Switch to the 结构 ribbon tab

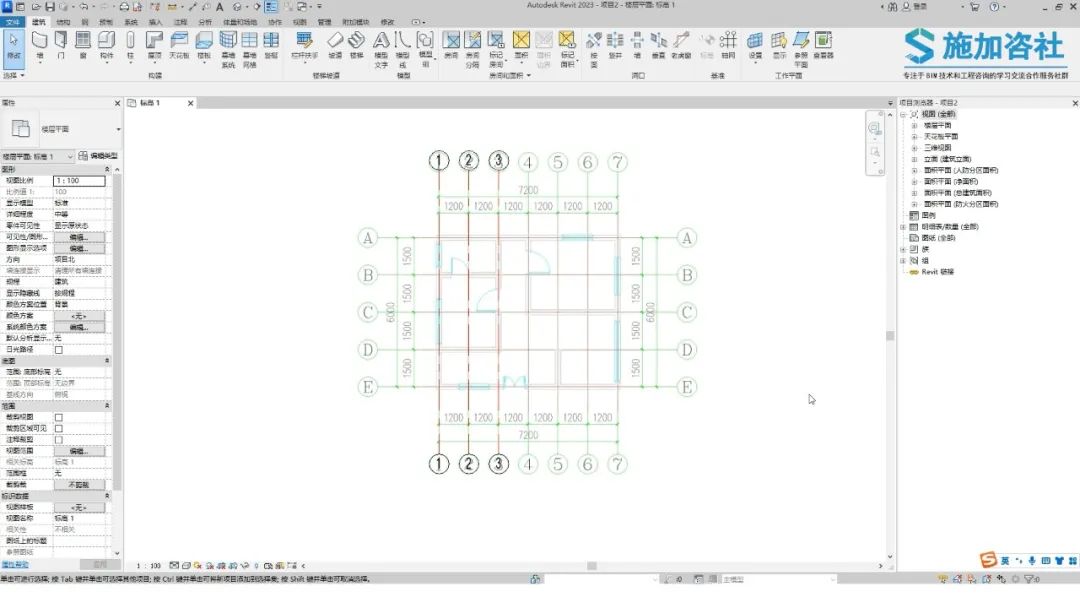click(x=63, y=22)
